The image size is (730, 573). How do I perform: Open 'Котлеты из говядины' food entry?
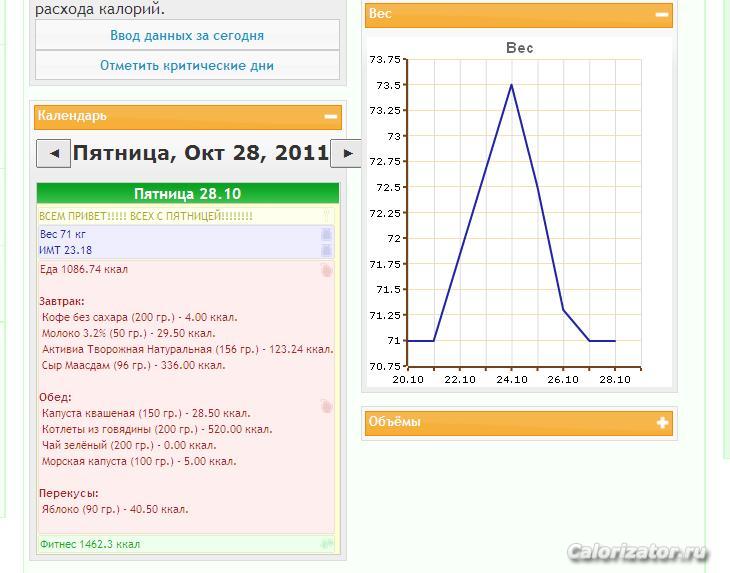157,430
